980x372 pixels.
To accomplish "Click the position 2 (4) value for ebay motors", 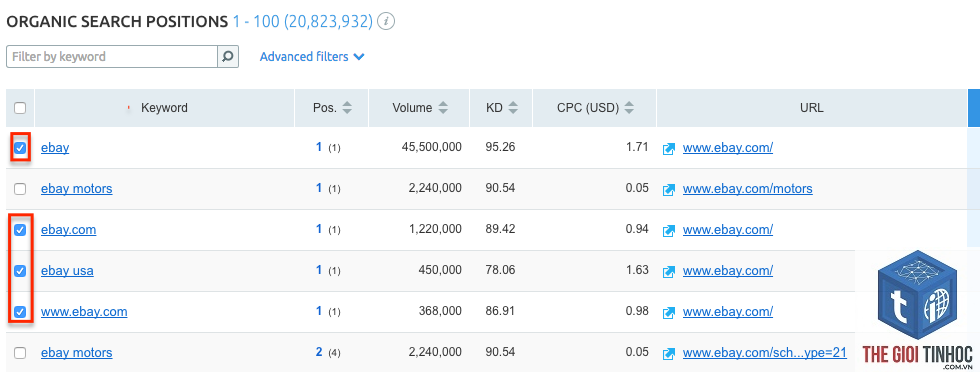I will (x=328, y=353).
